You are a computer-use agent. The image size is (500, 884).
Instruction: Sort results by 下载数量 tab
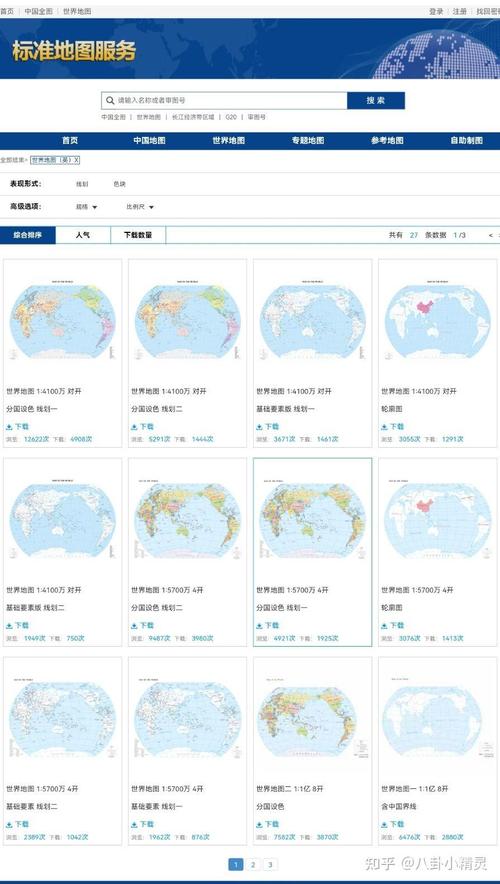point(138,235)
